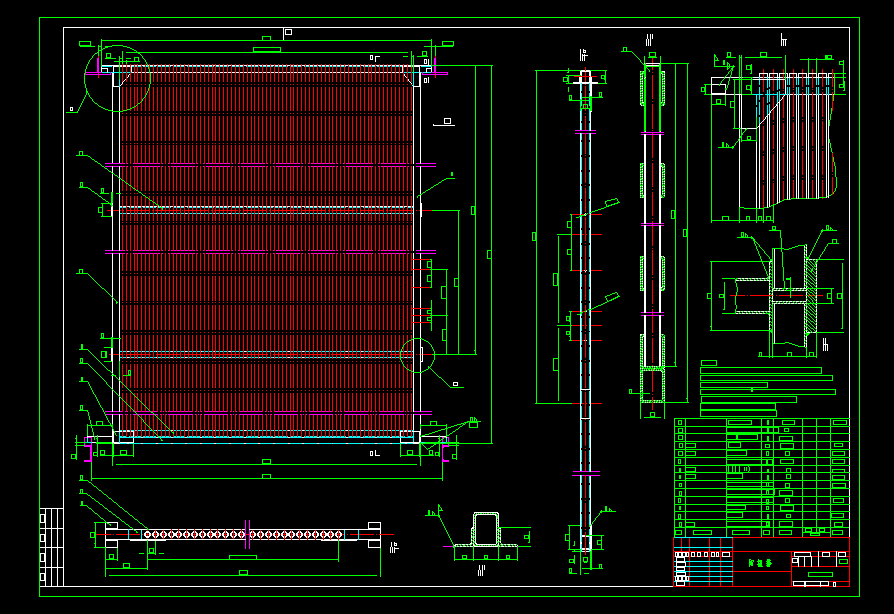Click the magenta center mark in bottom section view
Screen dimensions: 894x614
click(x=247, y=534)
